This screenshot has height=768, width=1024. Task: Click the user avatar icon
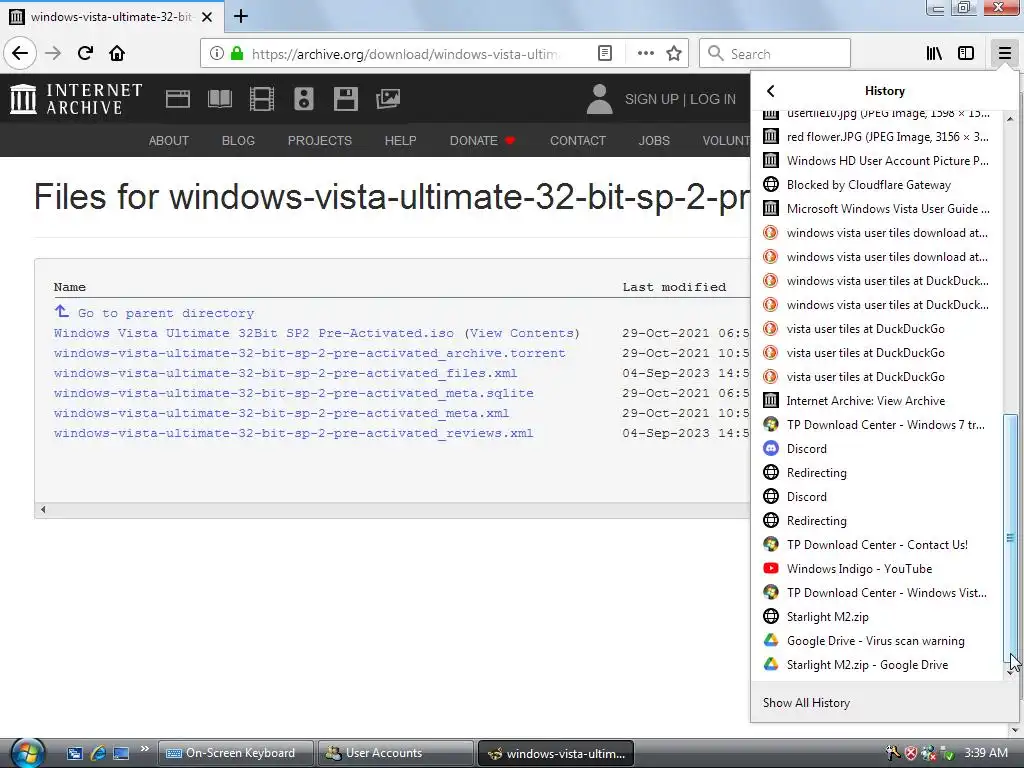(599, 99)
